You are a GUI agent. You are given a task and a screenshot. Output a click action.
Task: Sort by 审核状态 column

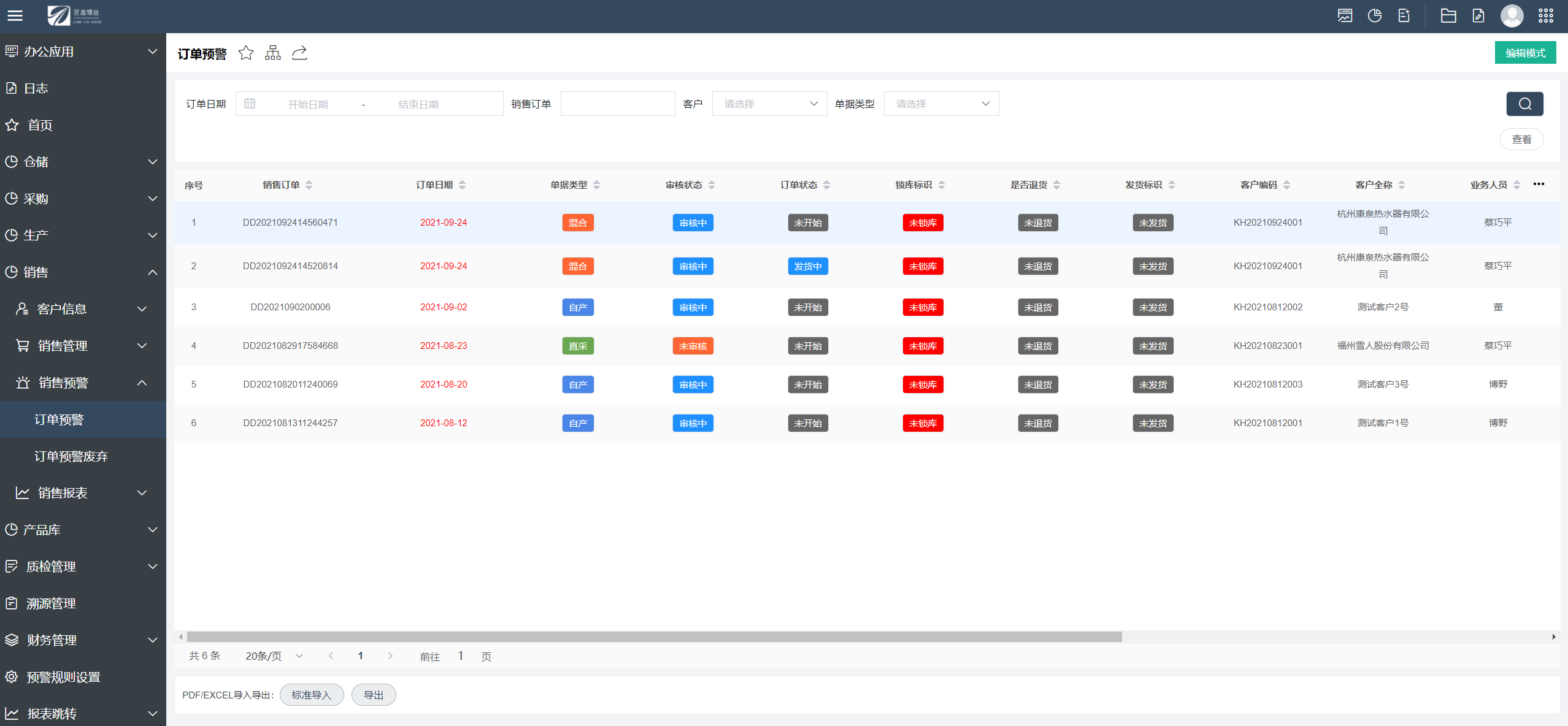[712, 185]
